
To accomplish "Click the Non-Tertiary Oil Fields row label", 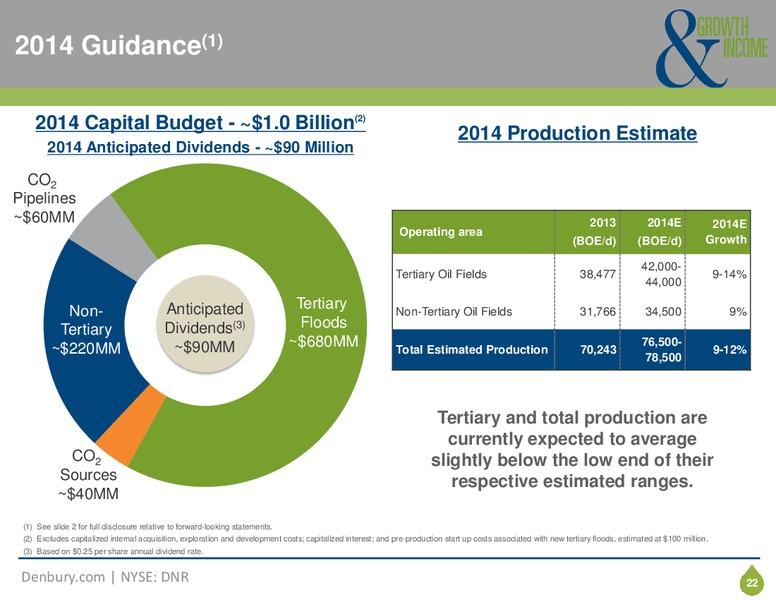I will [454, 311].
